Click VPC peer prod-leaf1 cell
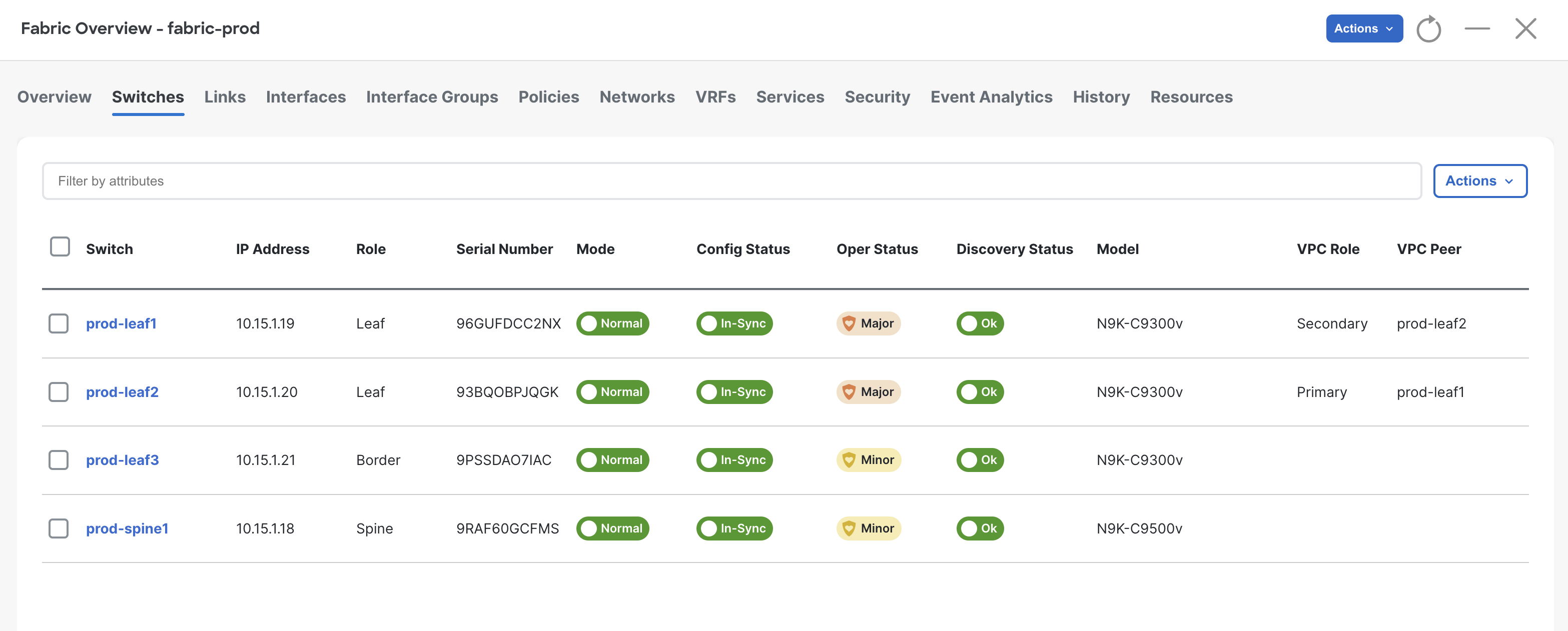 pos(1430,392)
